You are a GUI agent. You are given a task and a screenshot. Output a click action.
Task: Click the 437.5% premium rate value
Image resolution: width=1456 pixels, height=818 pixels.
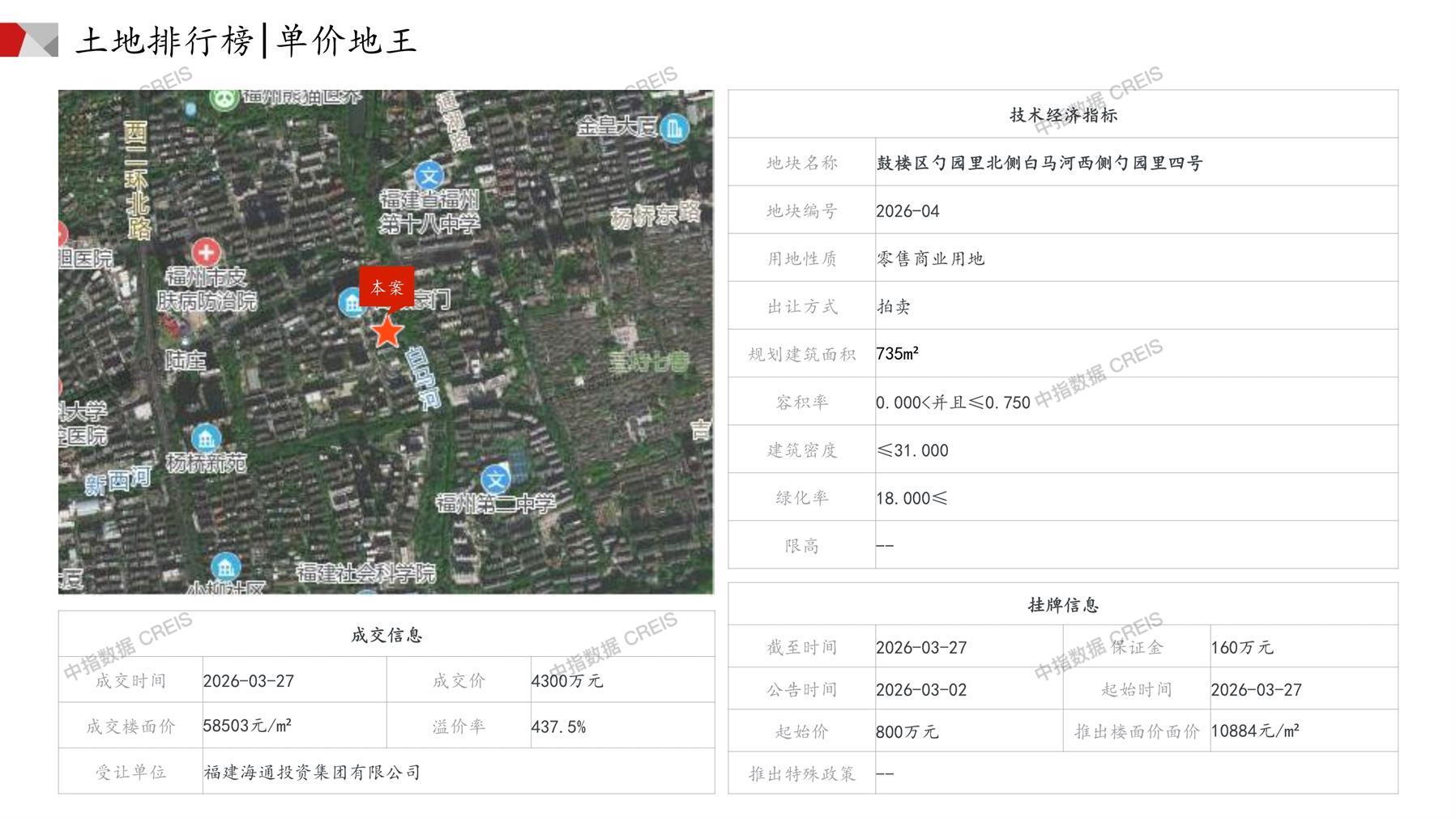[x=558, y=726]
